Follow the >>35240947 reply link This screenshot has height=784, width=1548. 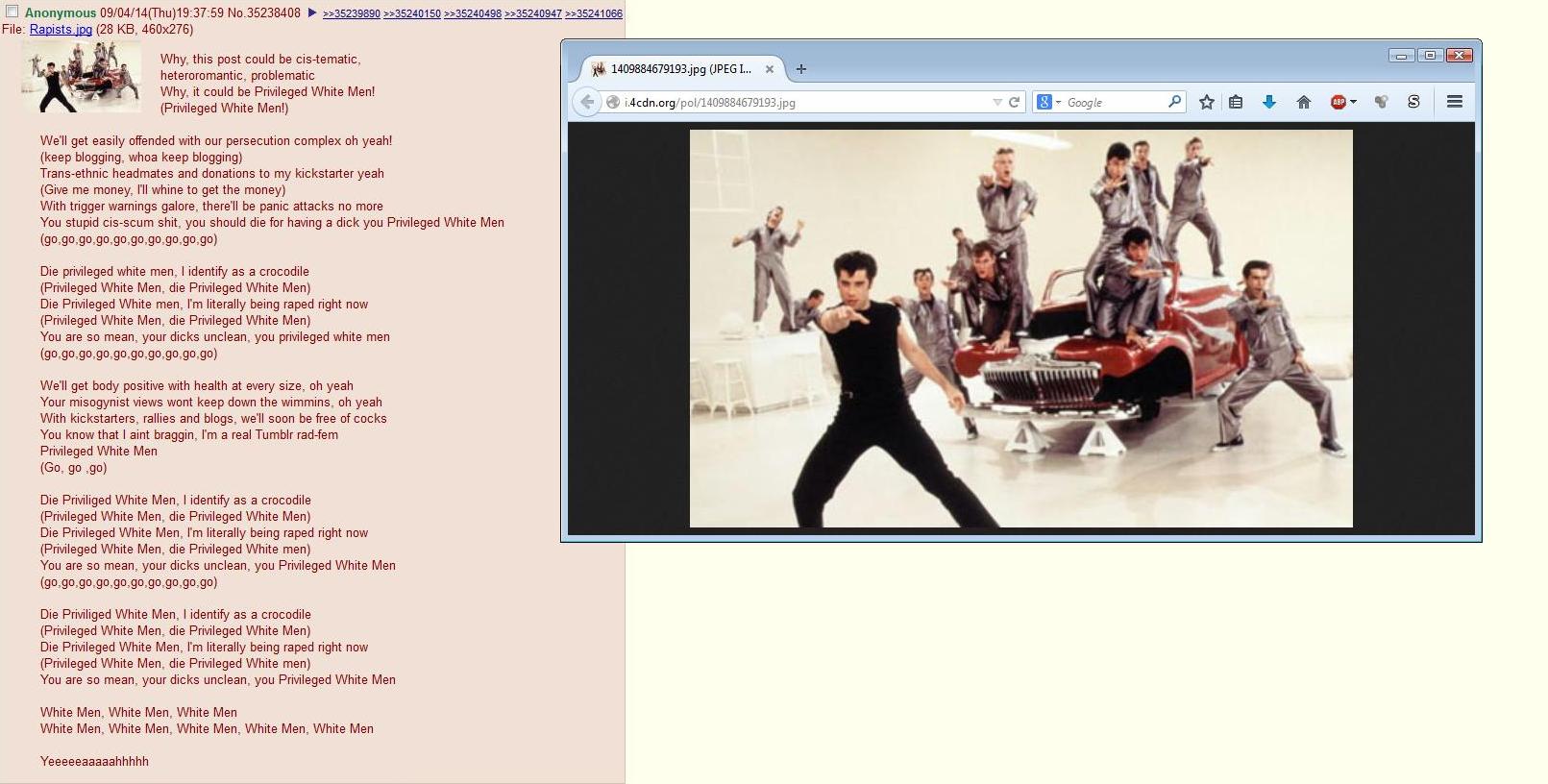coord(533,14)
